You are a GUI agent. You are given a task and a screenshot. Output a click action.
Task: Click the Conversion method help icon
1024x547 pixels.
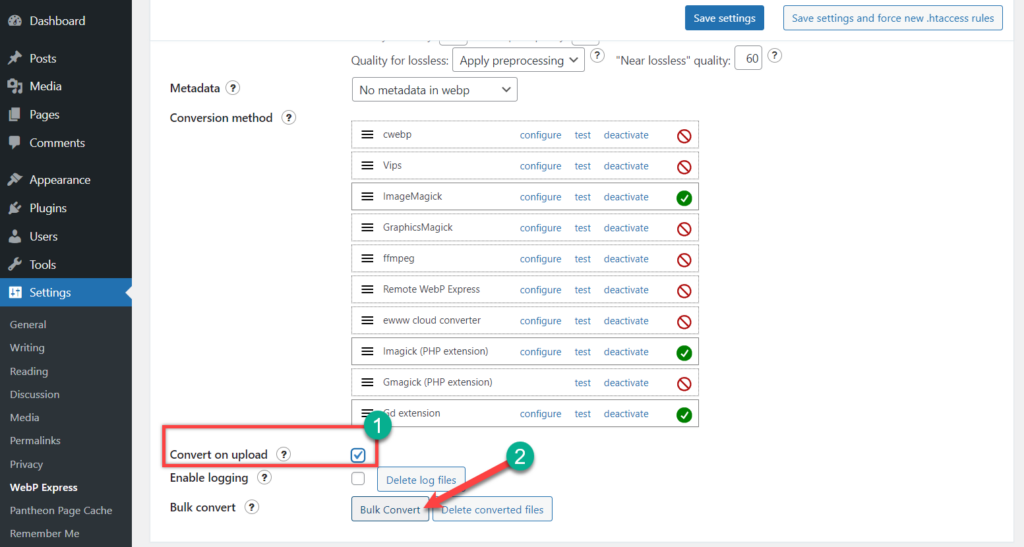289,117
